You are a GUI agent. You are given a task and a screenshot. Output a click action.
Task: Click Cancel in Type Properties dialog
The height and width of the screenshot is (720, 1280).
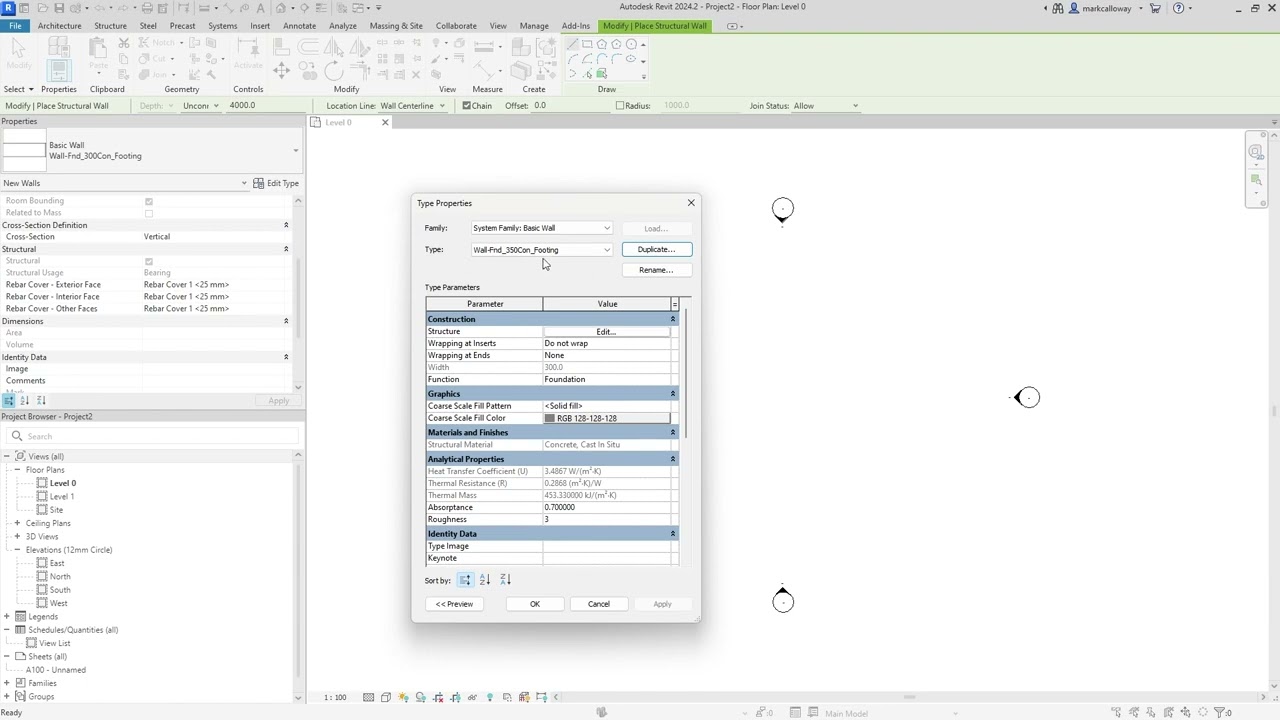point(599,604)
